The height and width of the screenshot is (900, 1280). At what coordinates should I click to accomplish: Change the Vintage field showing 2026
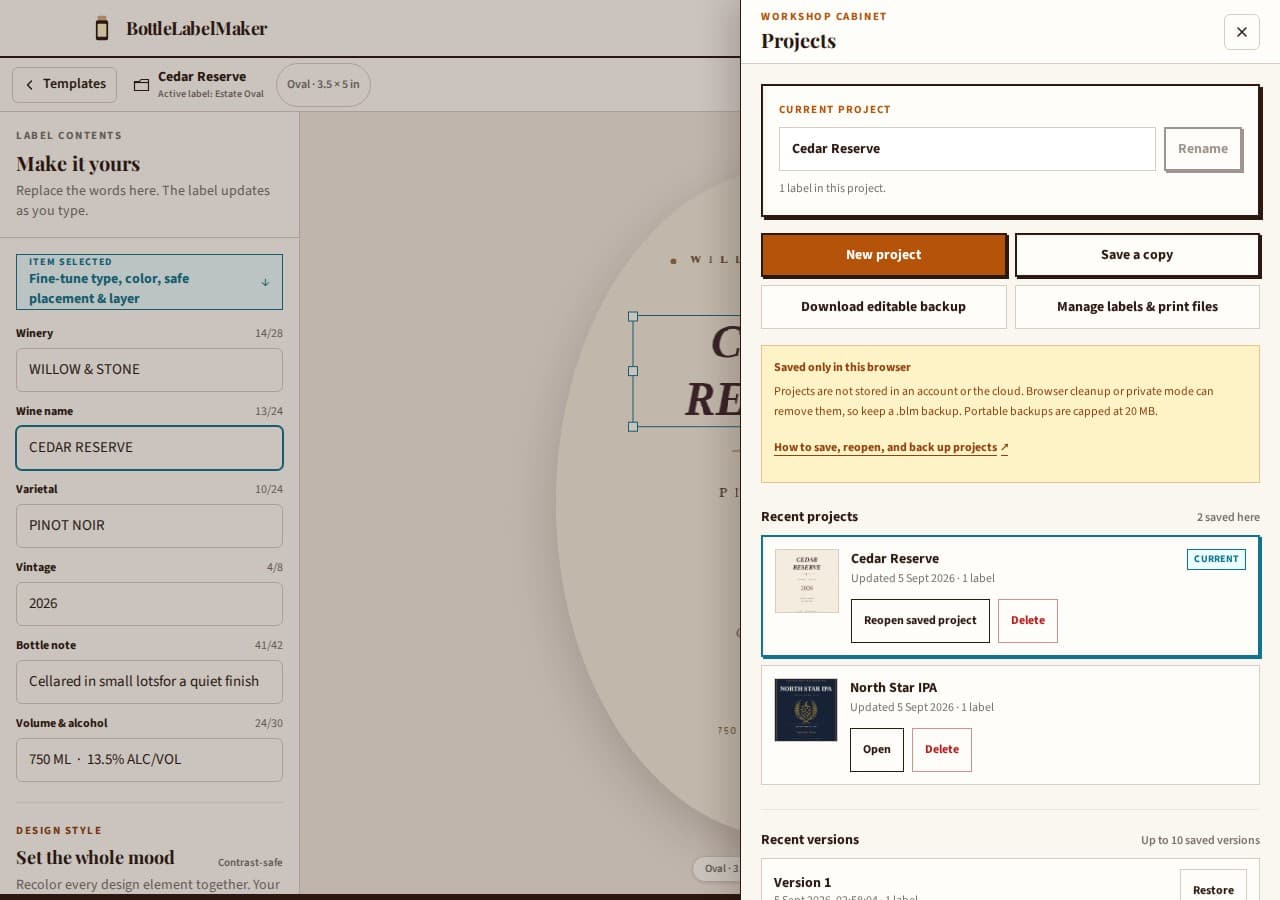coord(149,604)
